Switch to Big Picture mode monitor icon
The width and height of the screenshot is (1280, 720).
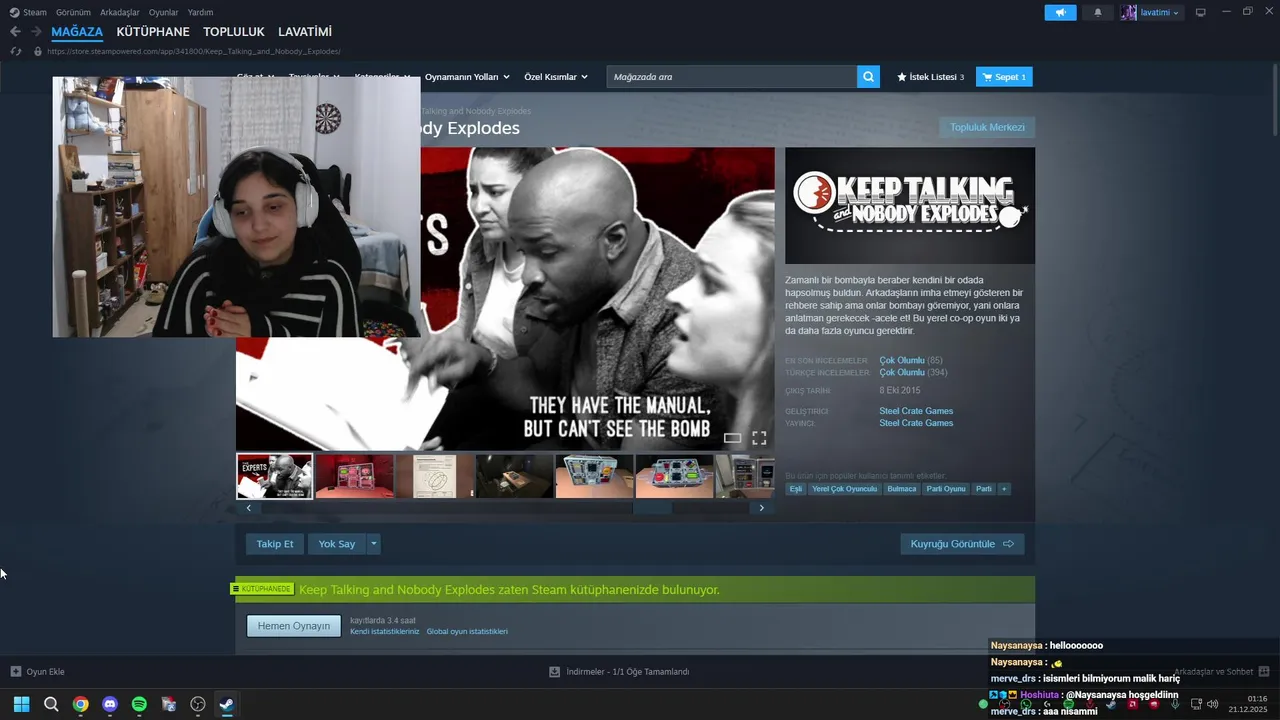[1201, 12]
